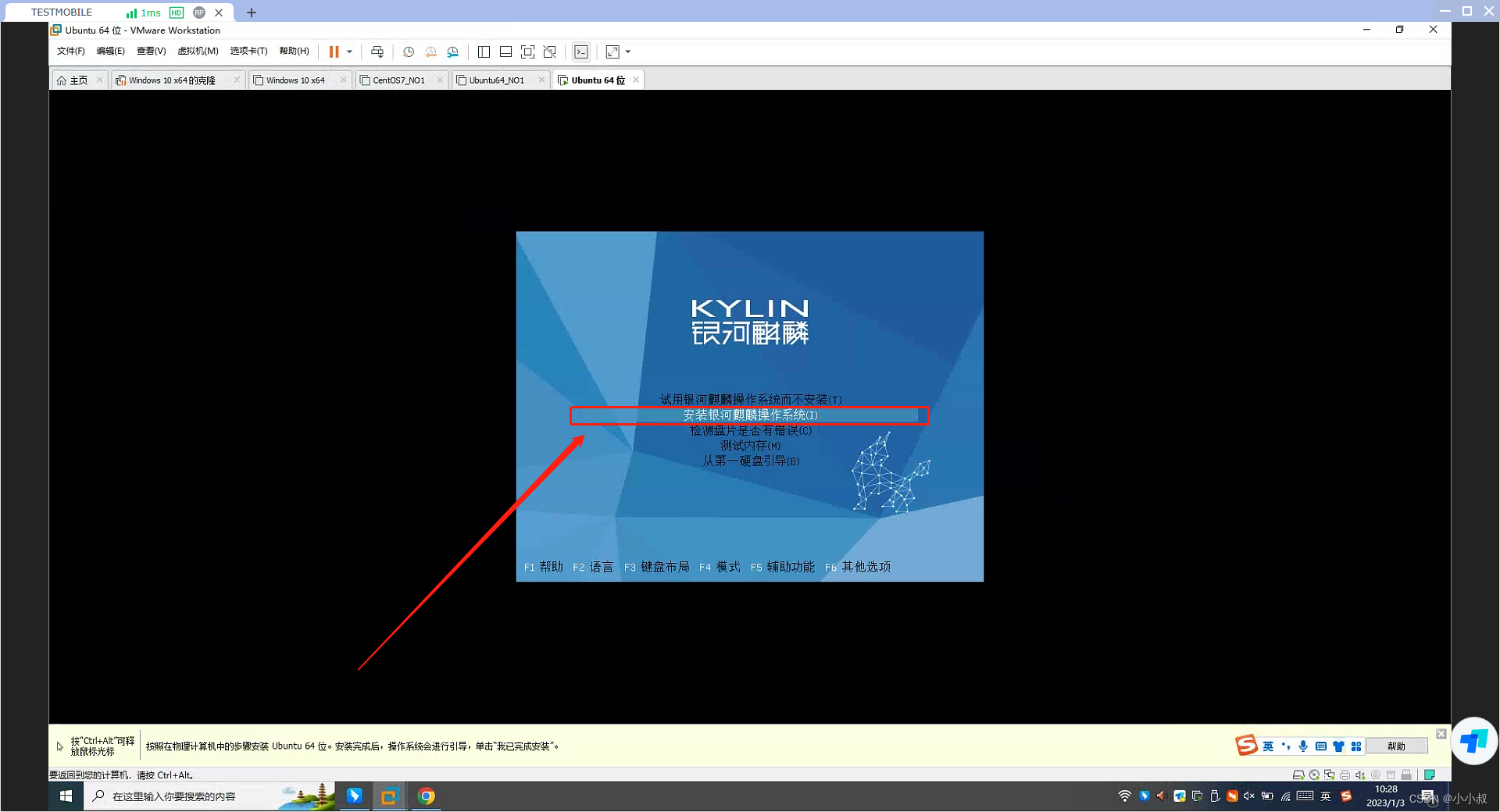Open the 查看(V) menu
This screenshot has width=1500, height=812.
tap(151, 51)
